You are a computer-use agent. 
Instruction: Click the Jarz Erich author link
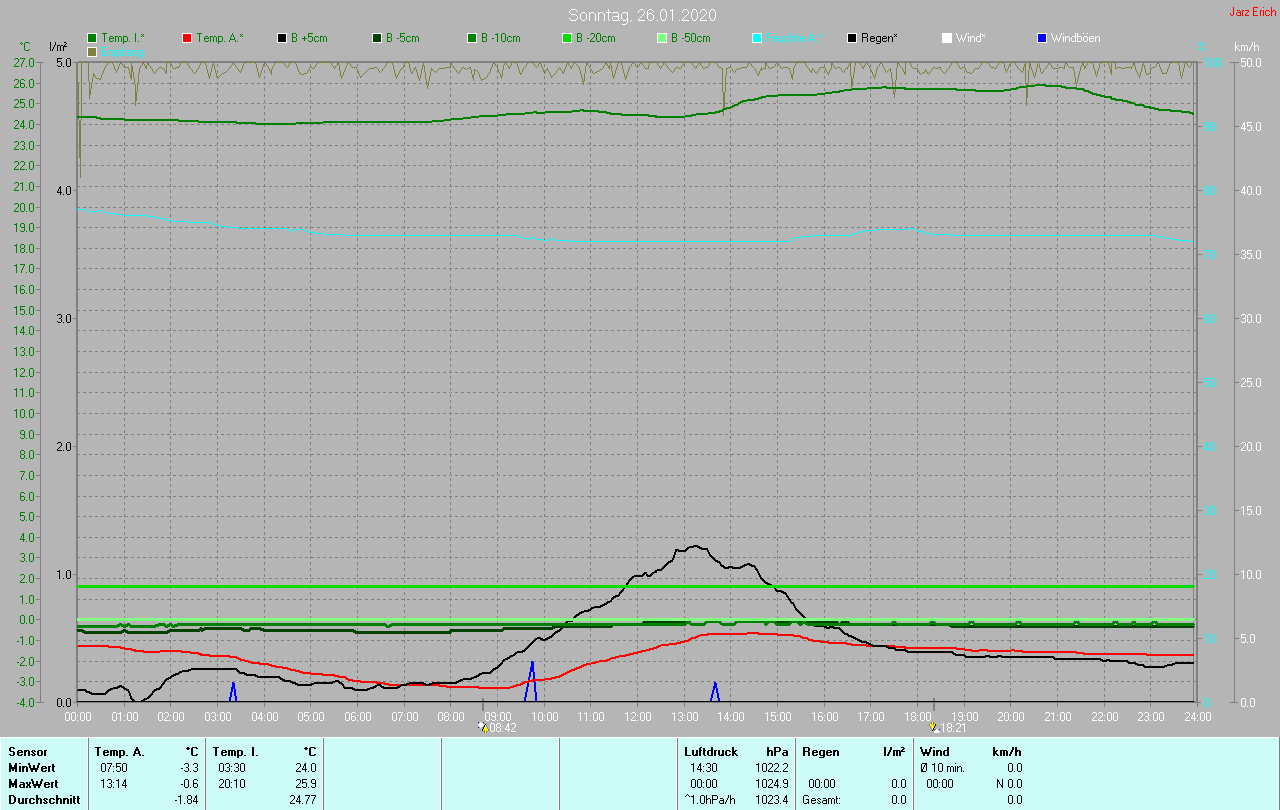pos(1252,12)
